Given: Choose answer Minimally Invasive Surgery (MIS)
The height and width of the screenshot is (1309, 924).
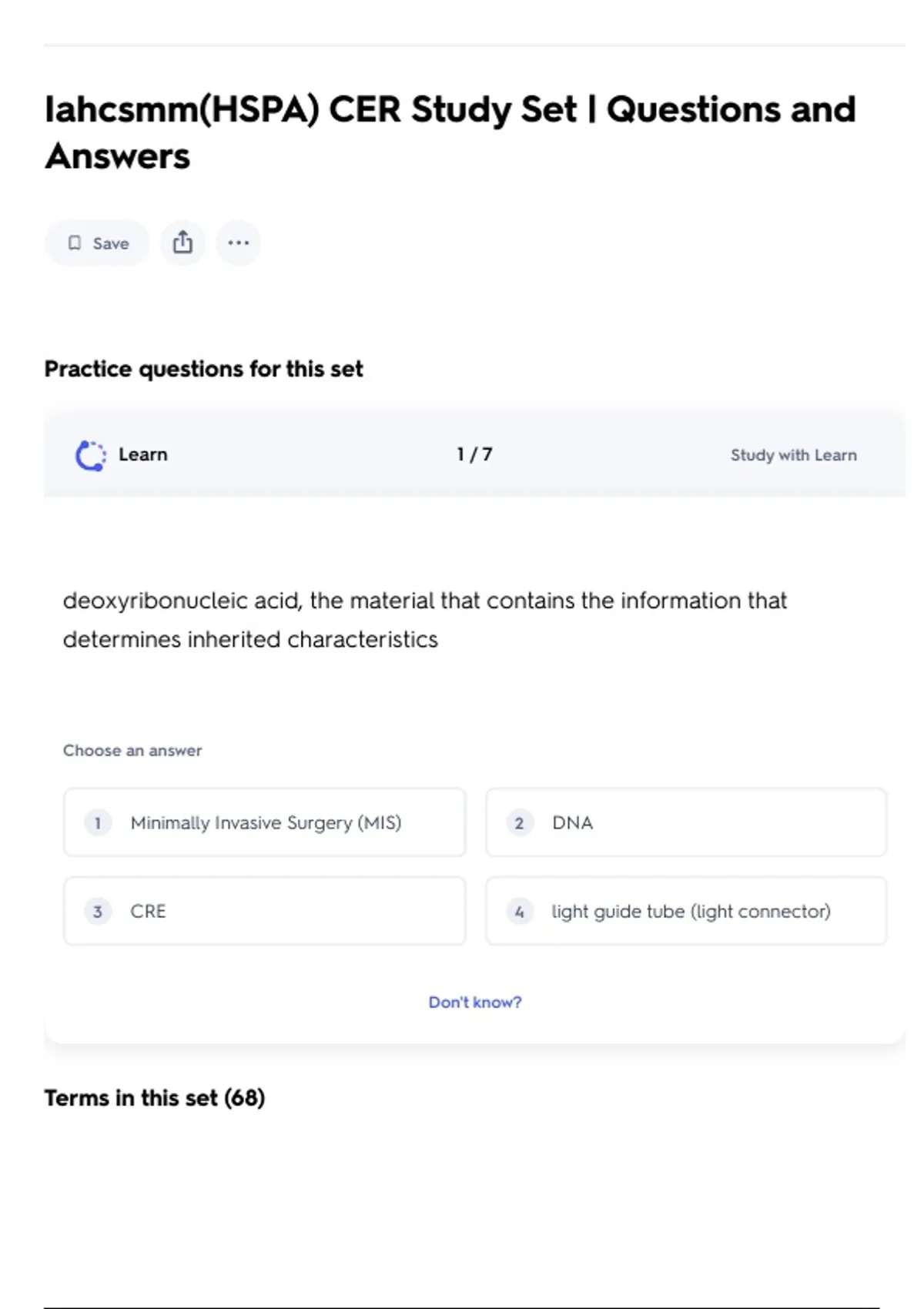Looking at the screenshot, I should 266,823.
